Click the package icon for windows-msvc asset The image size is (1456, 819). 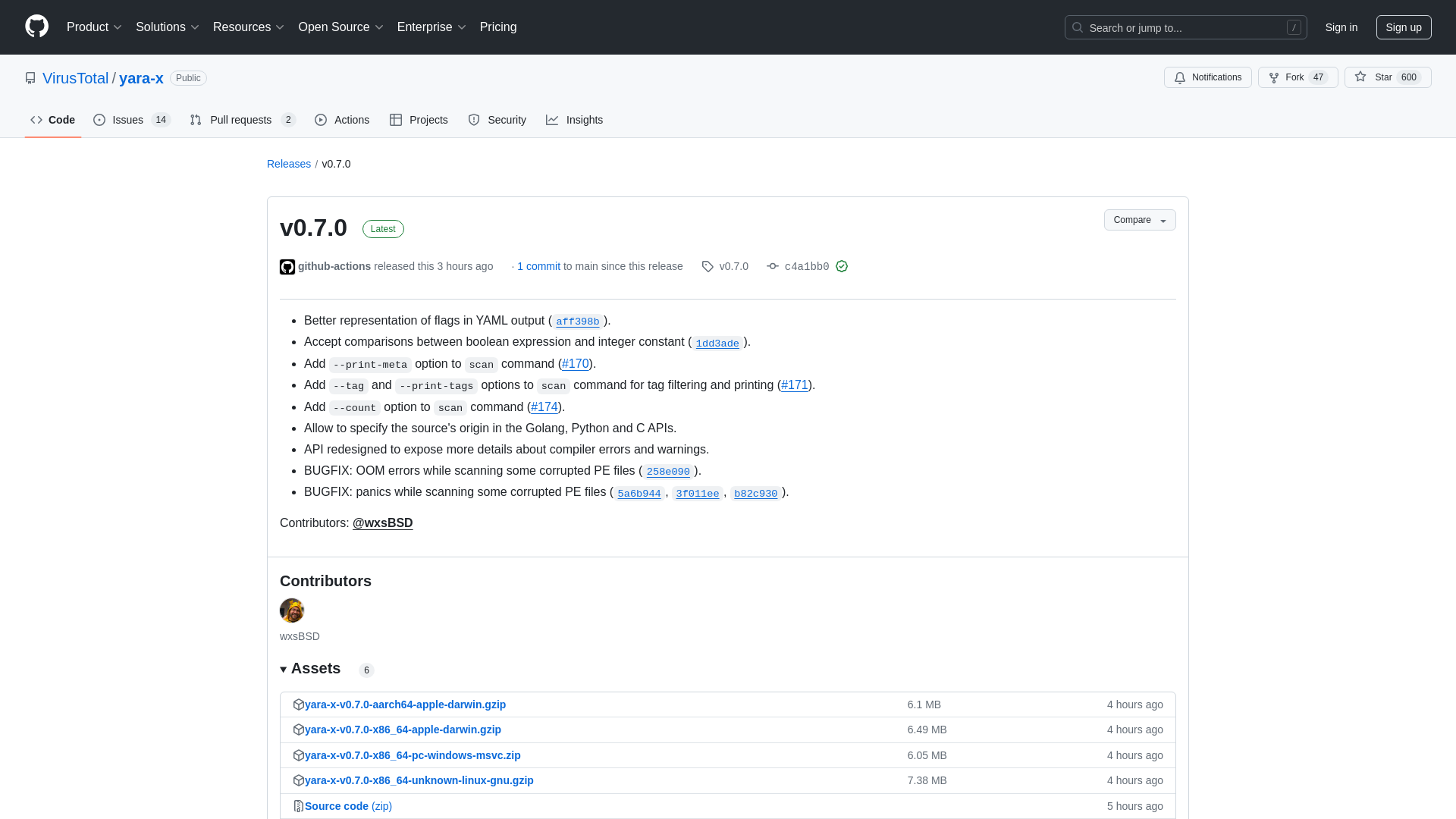click(299, 755)
